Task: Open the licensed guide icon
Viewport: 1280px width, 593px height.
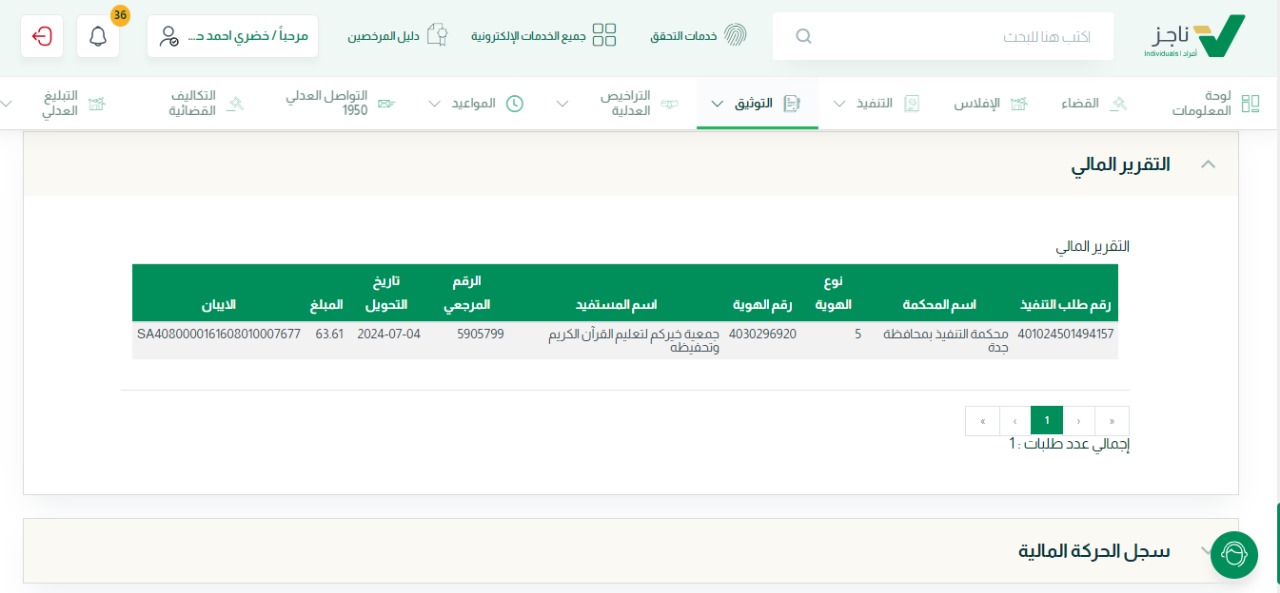Action: [x=436, y=36]
